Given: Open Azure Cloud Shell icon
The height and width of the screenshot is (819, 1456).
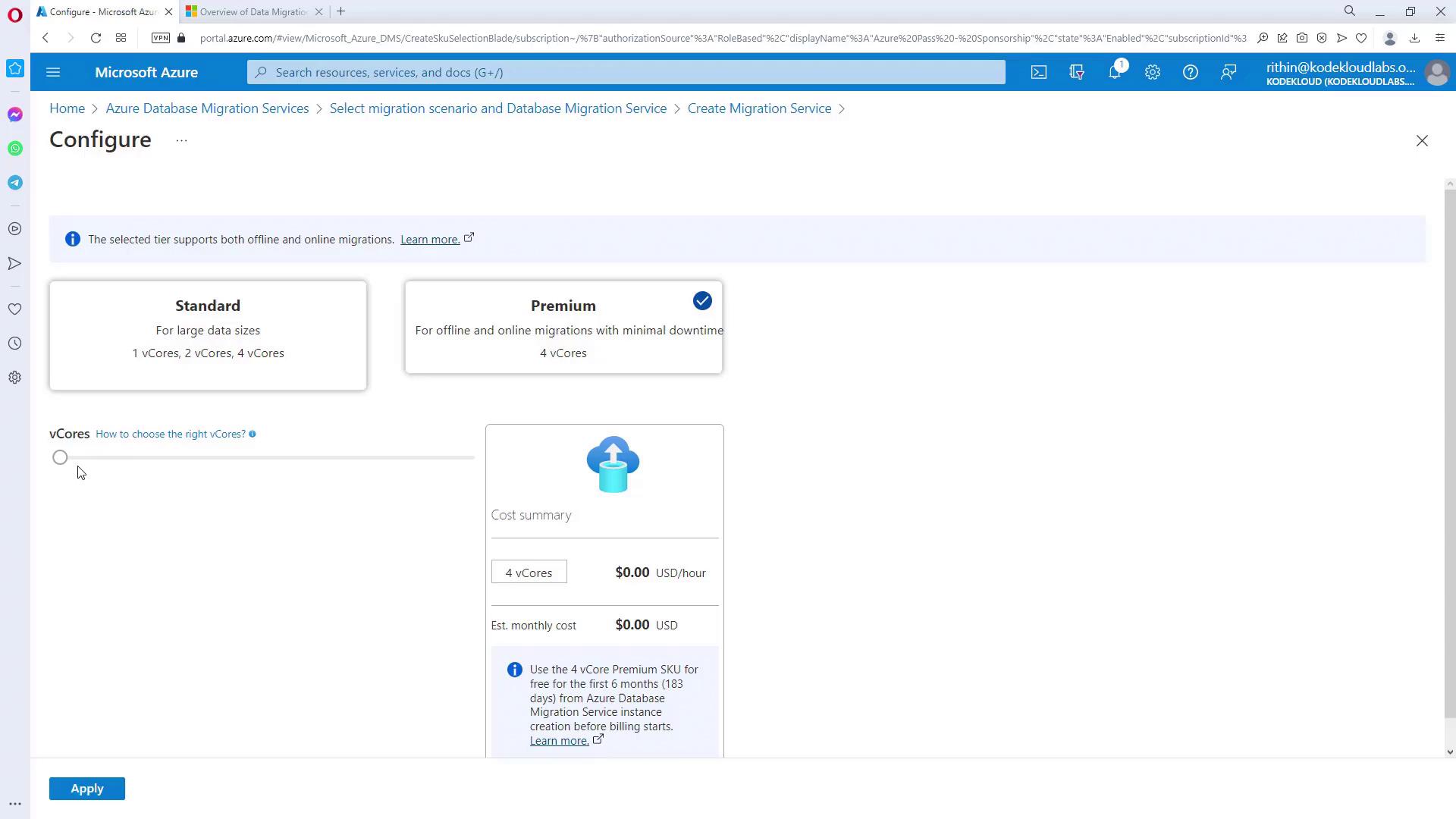Looking at the screenshot, I should 1038,72.
